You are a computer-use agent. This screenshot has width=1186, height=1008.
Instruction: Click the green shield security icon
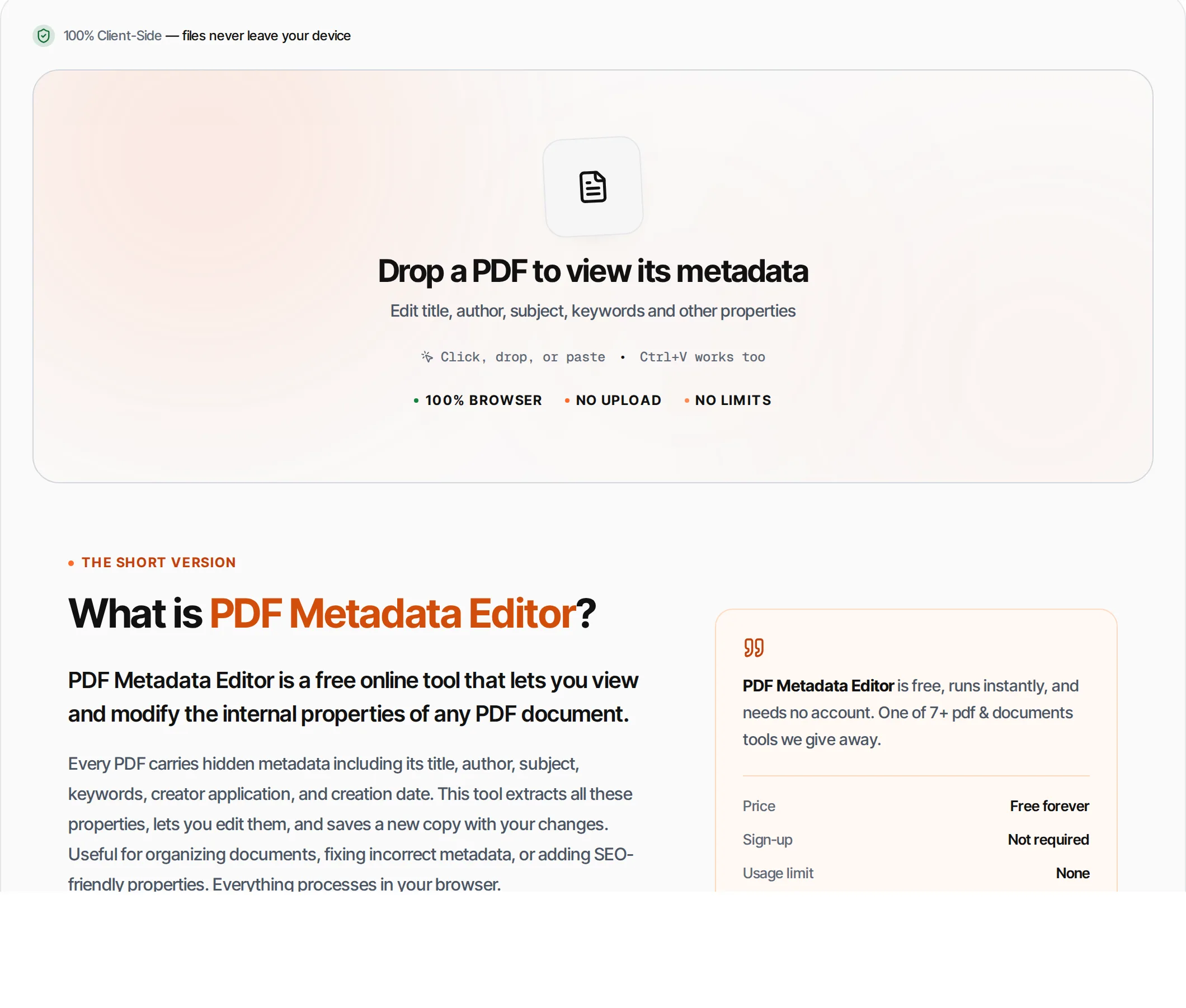click(x=44, y=36)
